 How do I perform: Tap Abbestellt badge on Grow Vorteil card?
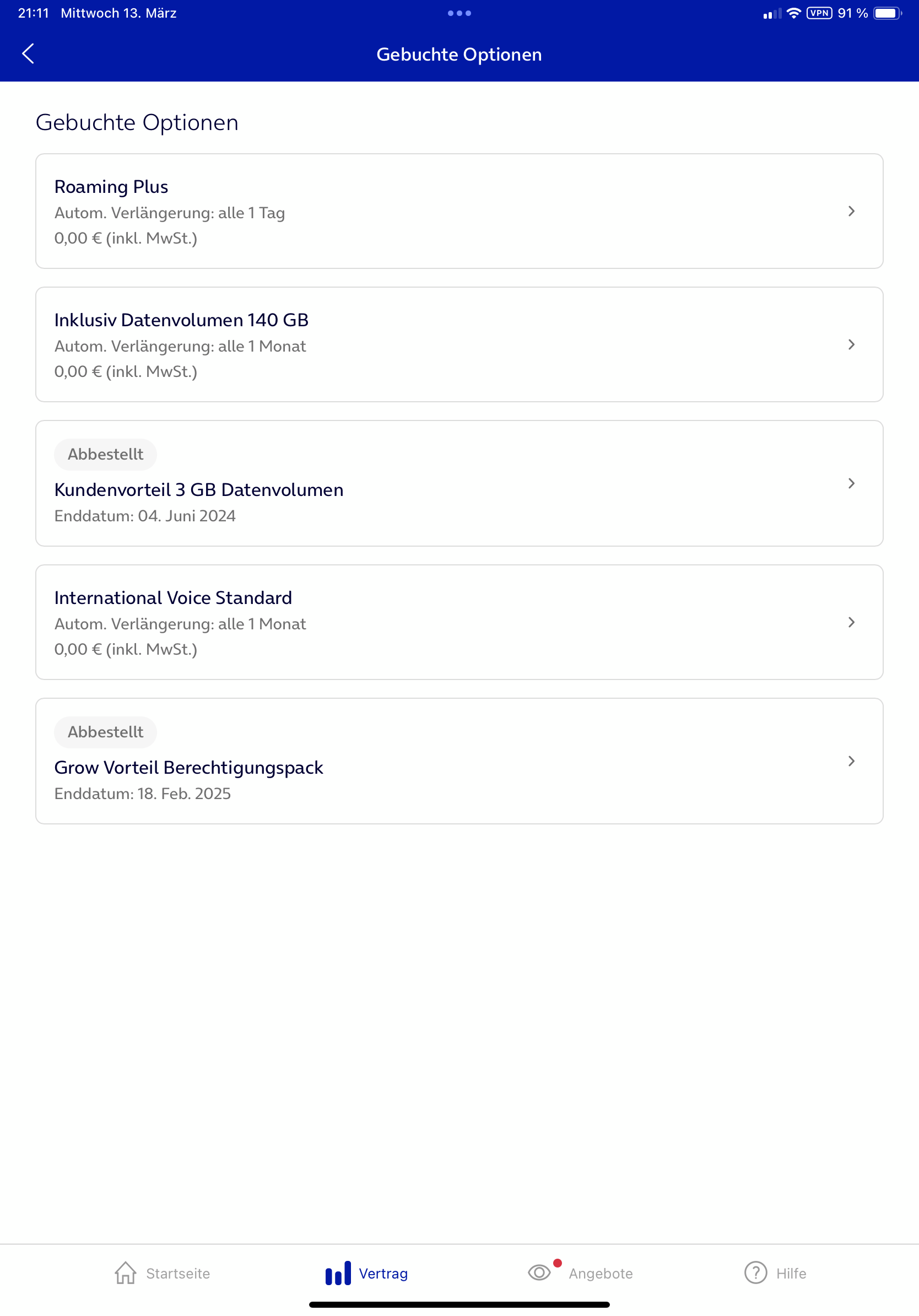(x=105, y=731)
